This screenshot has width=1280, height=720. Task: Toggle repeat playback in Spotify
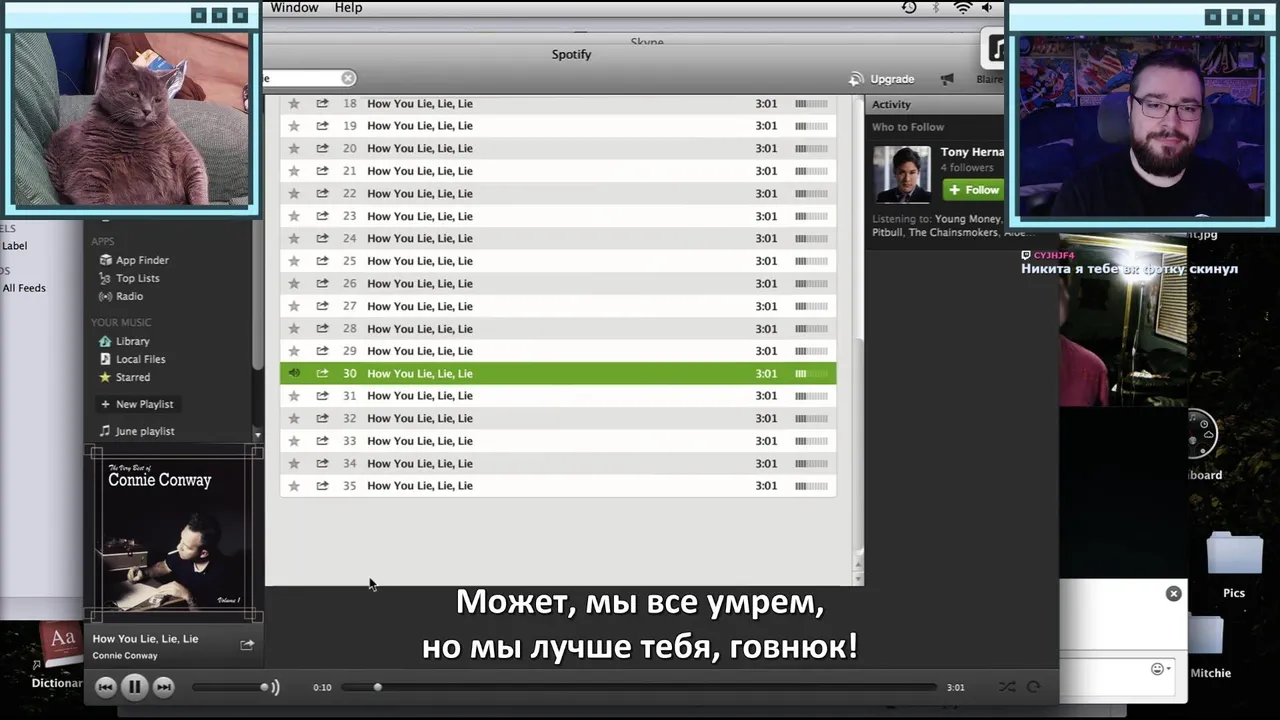click(1034, 687)
